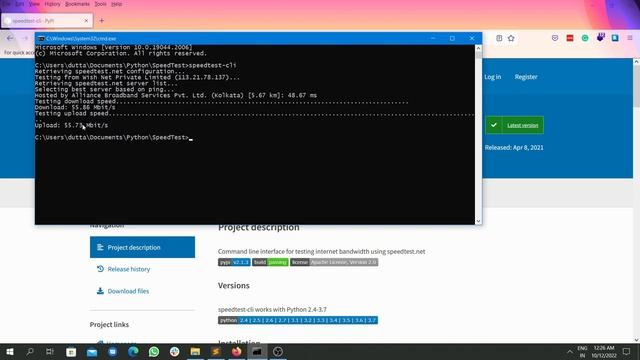Go back in Firefox
Image resolution: width=640 pixels, height=360 pixels.
click(10, 38)
